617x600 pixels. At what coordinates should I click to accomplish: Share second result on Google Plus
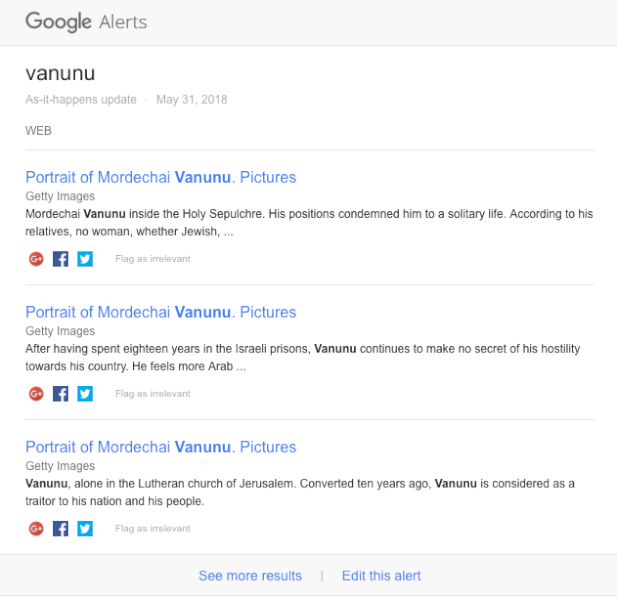[36, 394]
